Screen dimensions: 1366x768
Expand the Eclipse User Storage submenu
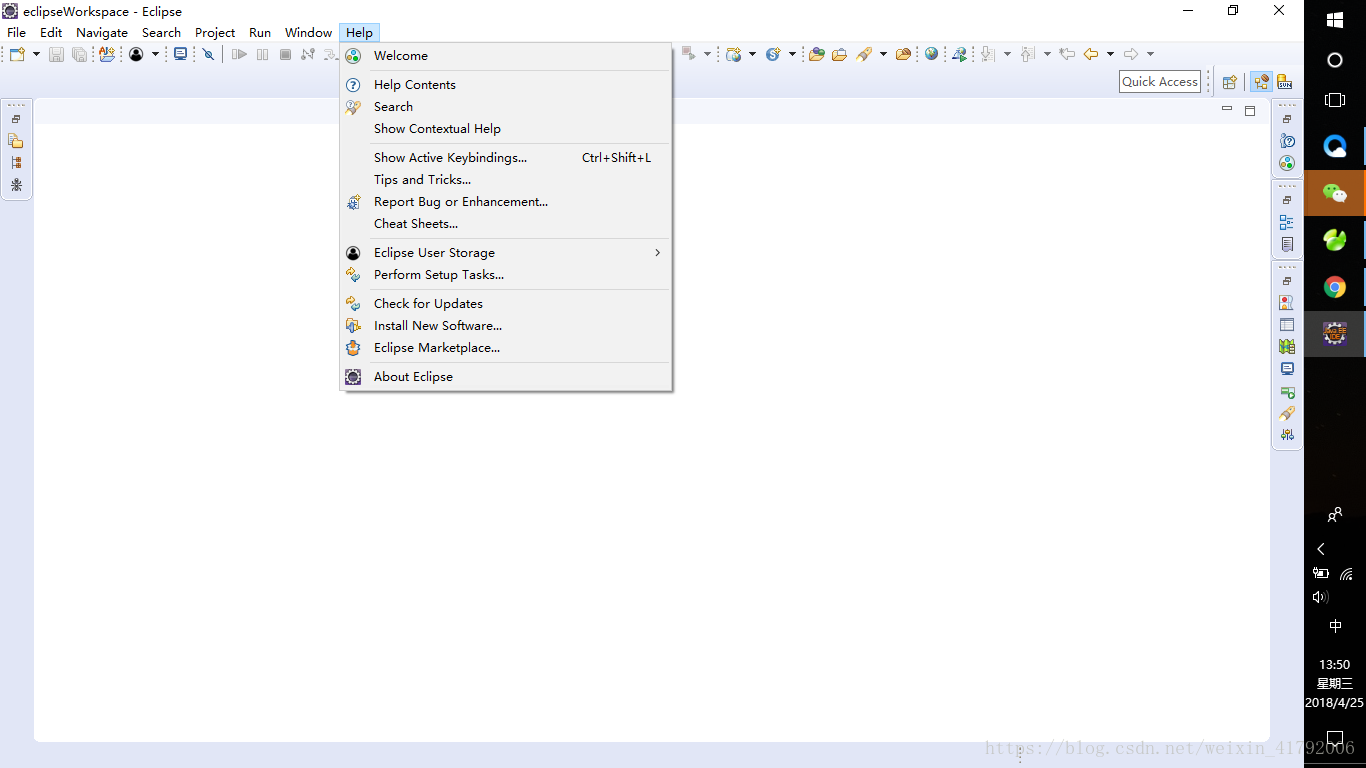click(x=506, y=253)
